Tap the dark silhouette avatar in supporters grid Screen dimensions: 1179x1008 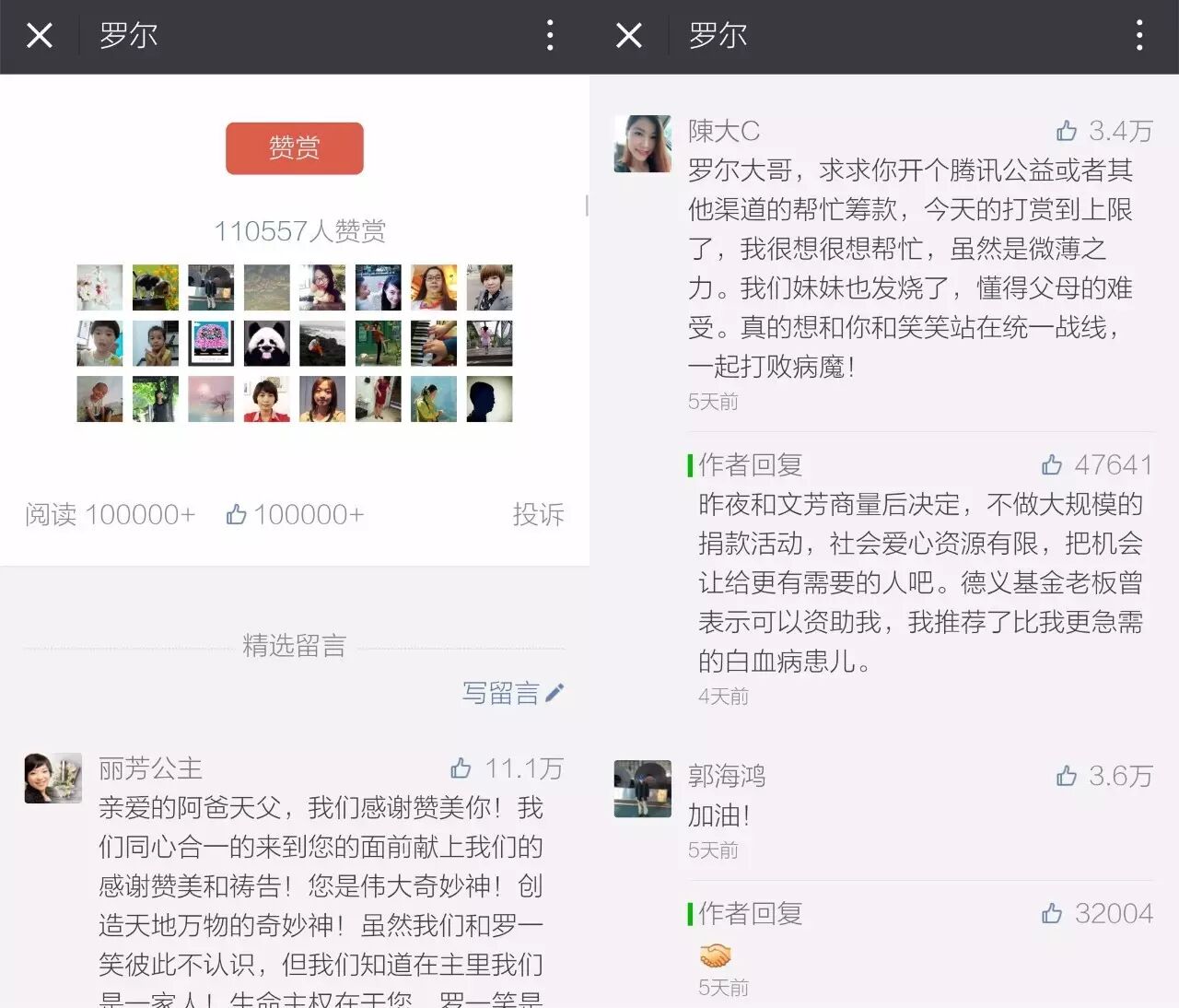pyautogui.click(x=489, y=399)
